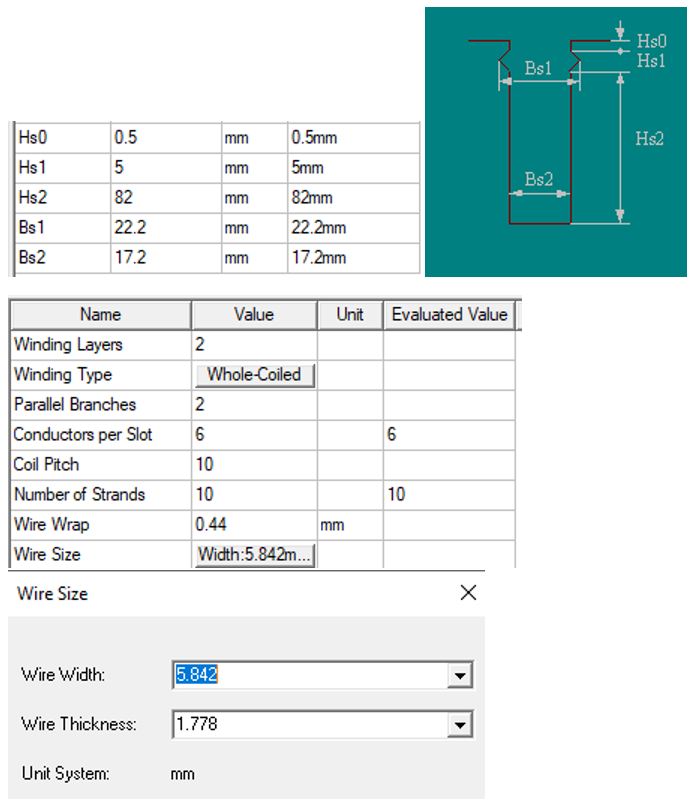Screen dimensions: 696x805
Task: Click the 5mm evaluated value cell
Action: [354, 167]
